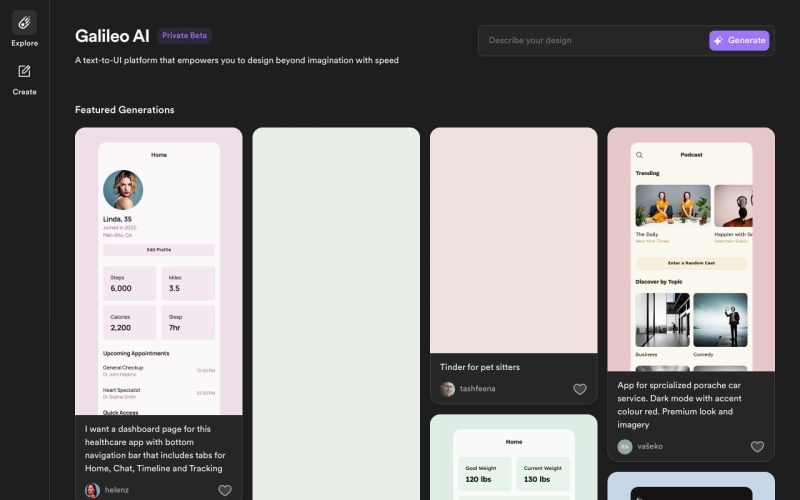Click Linda's profile photo in preview
800x500 pixels.
123,190
